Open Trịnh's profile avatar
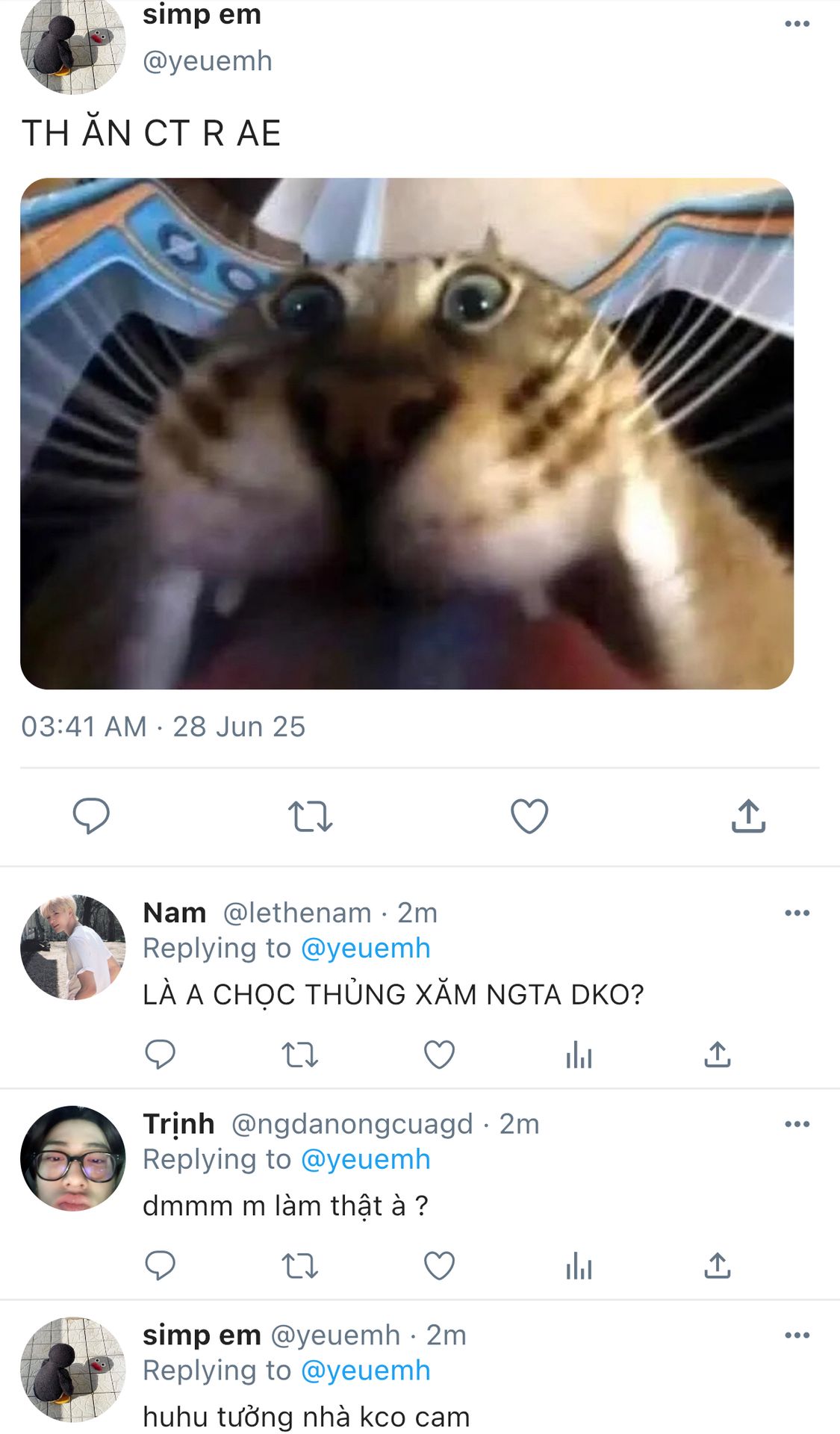This screenshot has width=840, height=1434. pos(72,1158)
